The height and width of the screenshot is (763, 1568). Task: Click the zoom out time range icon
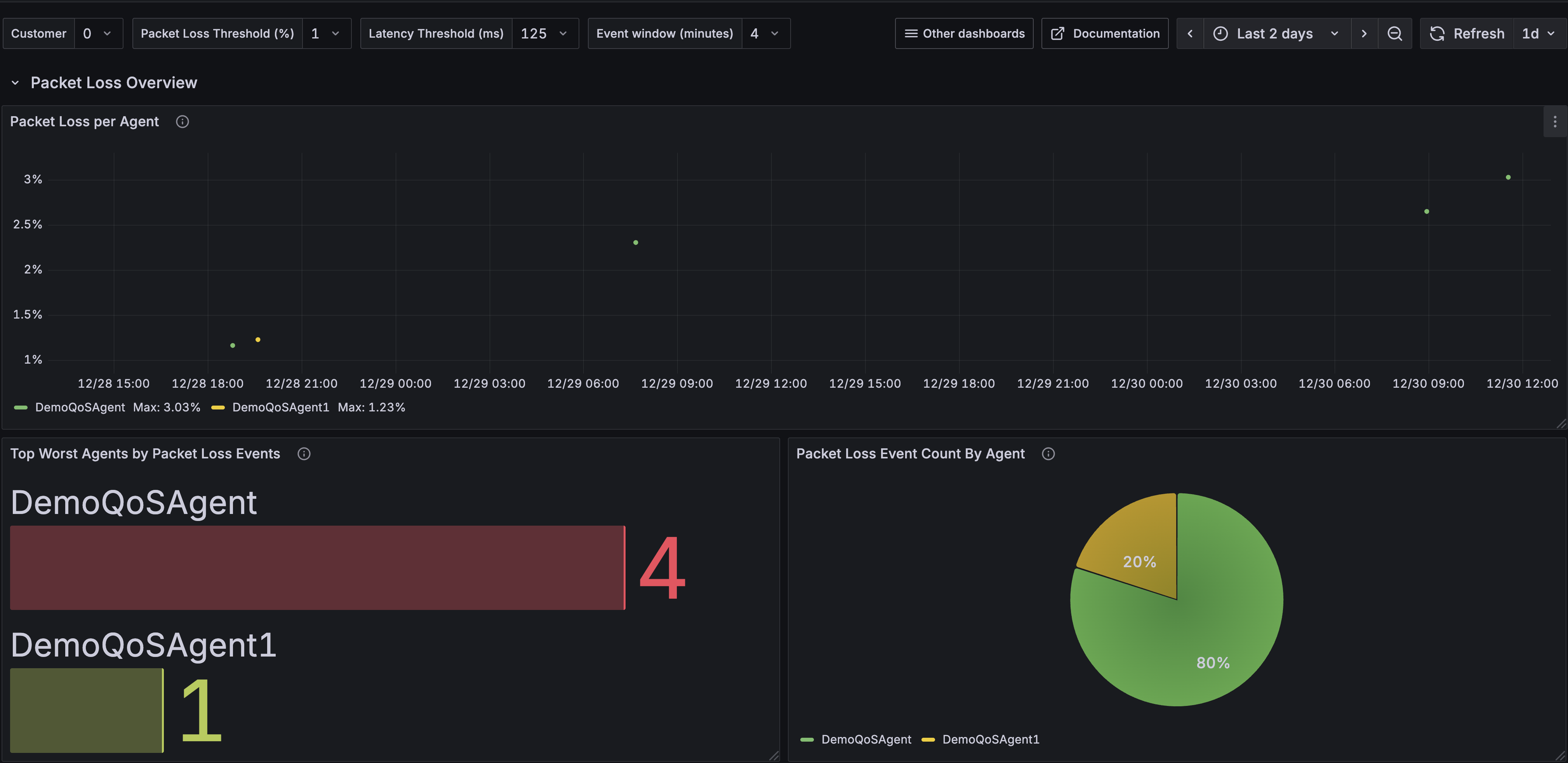pos(1394,33)
